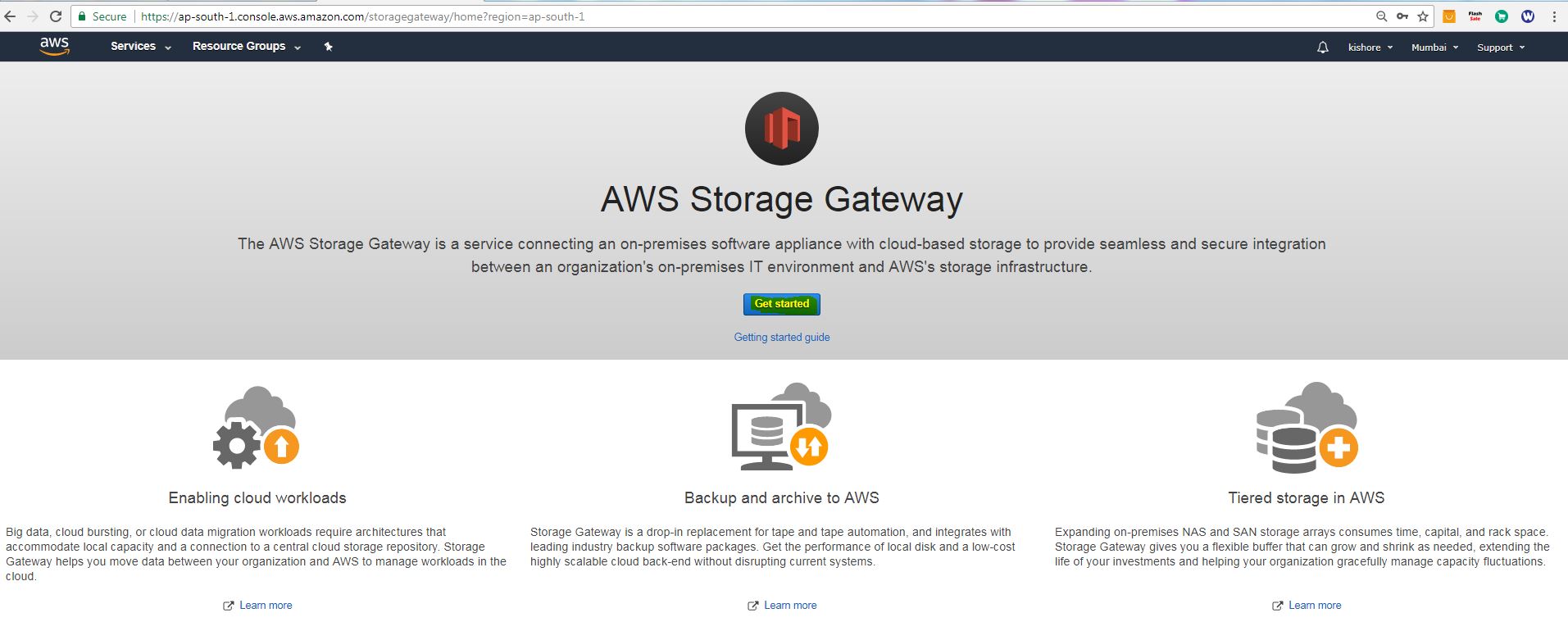This screenshot has height=631, width=1568.
Task: Open the notifications bell
Action: pyautogui.click(x=1322, y=48)
